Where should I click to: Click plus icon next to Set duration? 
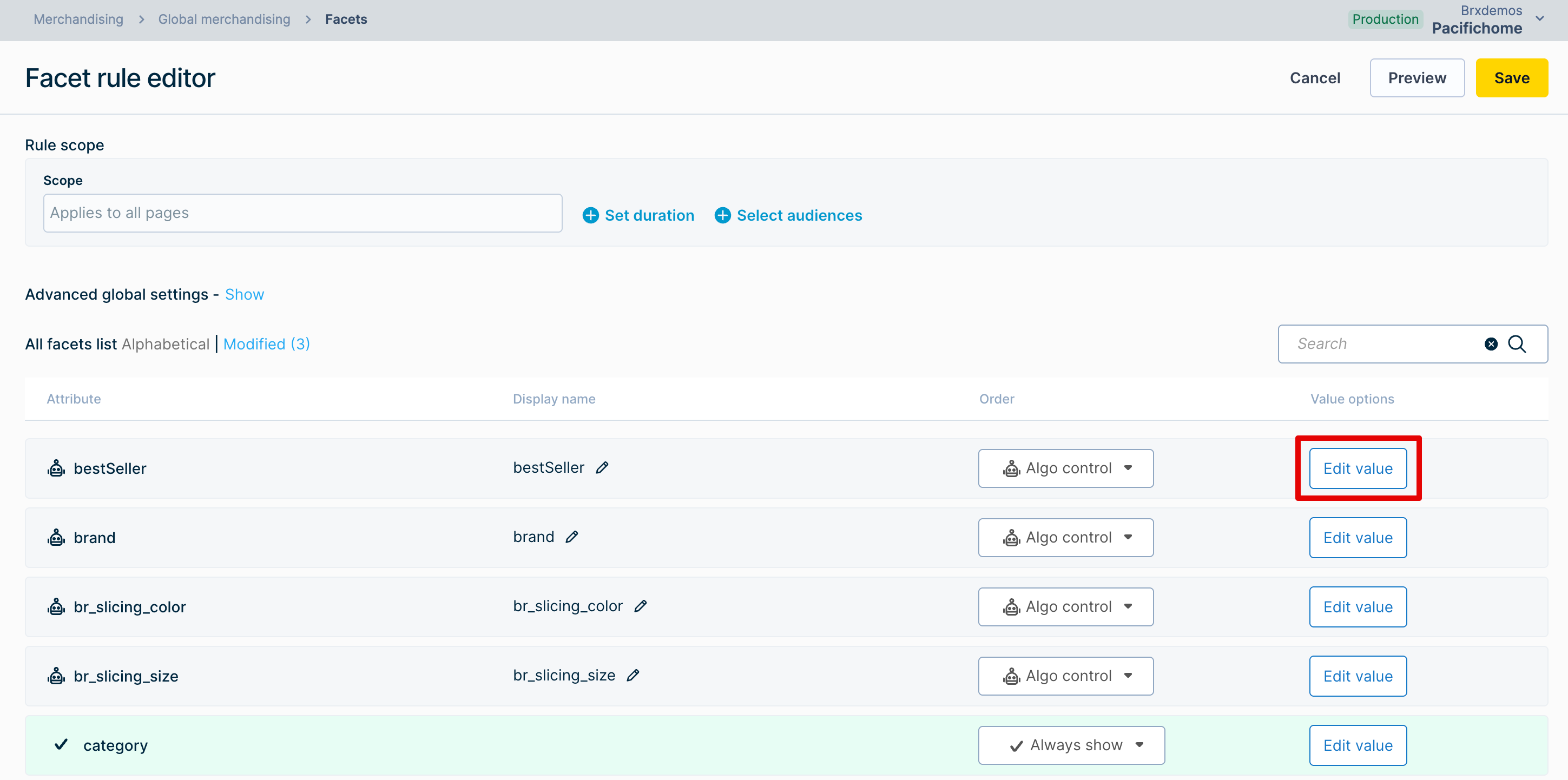(590, 215)
